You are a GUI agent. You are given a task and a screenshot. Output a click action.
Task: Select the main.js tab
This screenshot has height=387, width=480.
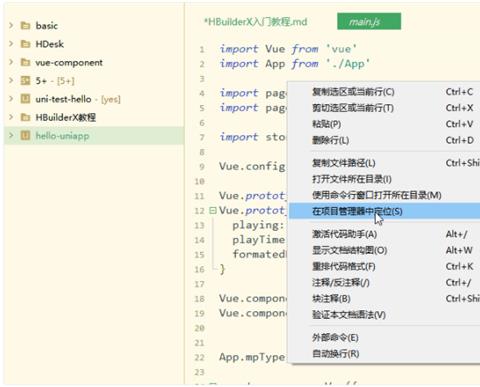(x=369, y=22)
